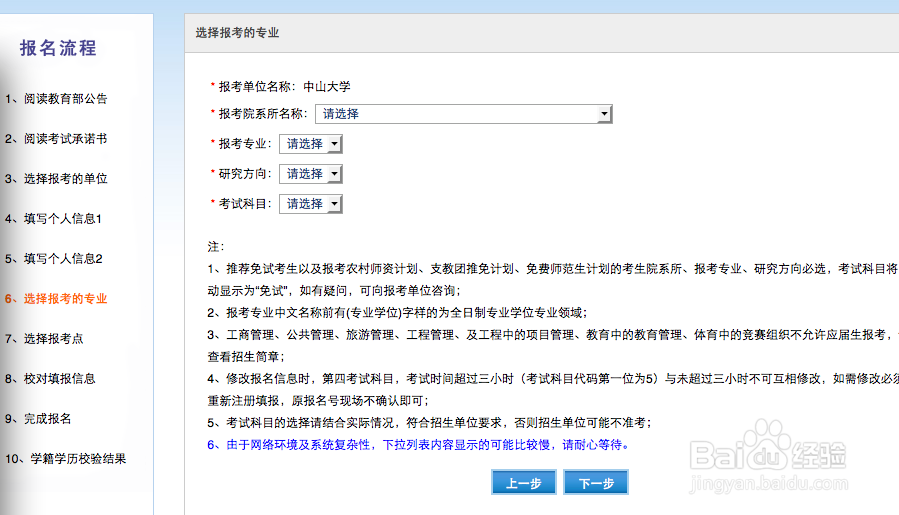
Task: Click note 2 about 专业学位 naming
Action: 397,313
